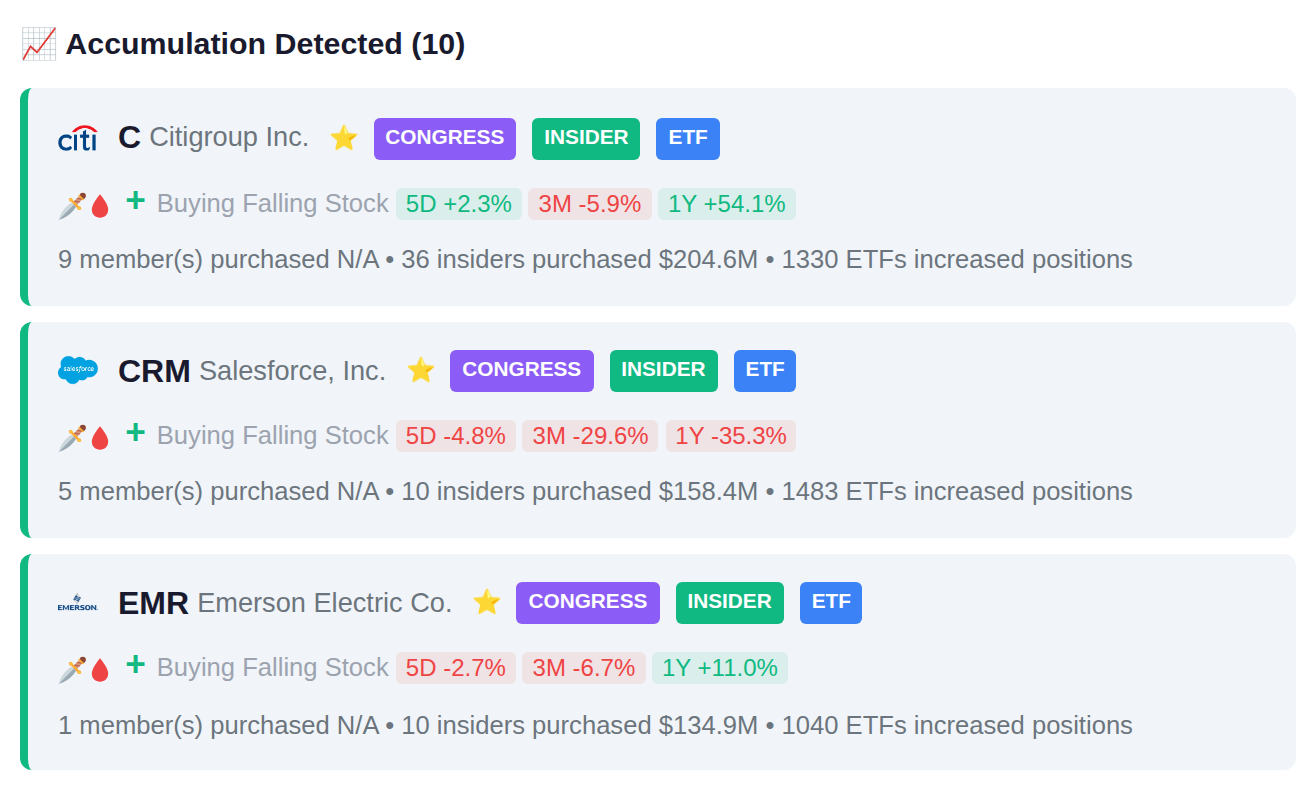
Task: Click the Salesforce cloud logo icon
Action: (78, 371)
